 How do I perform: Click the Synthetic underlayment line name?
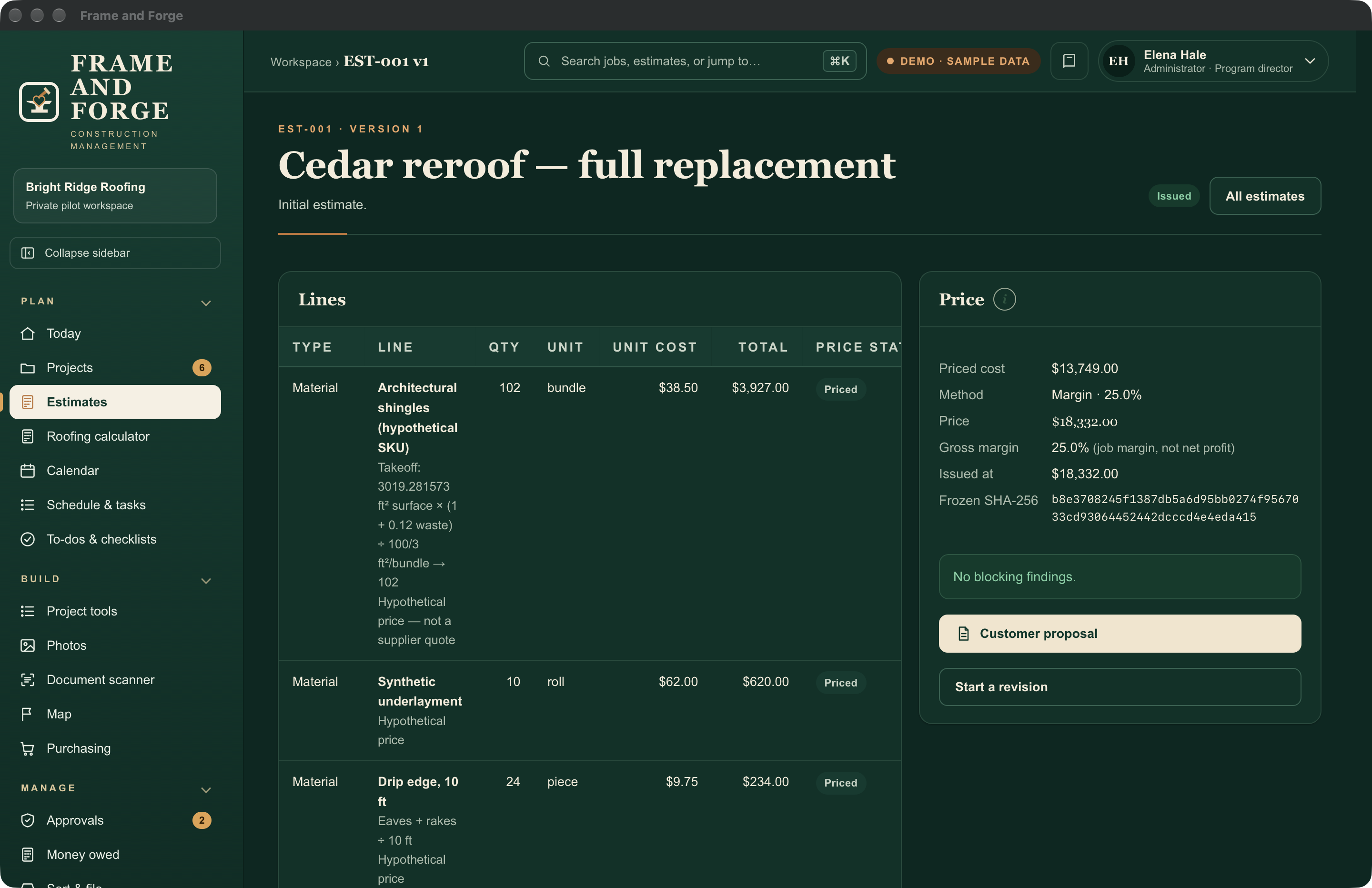point(420,691)
